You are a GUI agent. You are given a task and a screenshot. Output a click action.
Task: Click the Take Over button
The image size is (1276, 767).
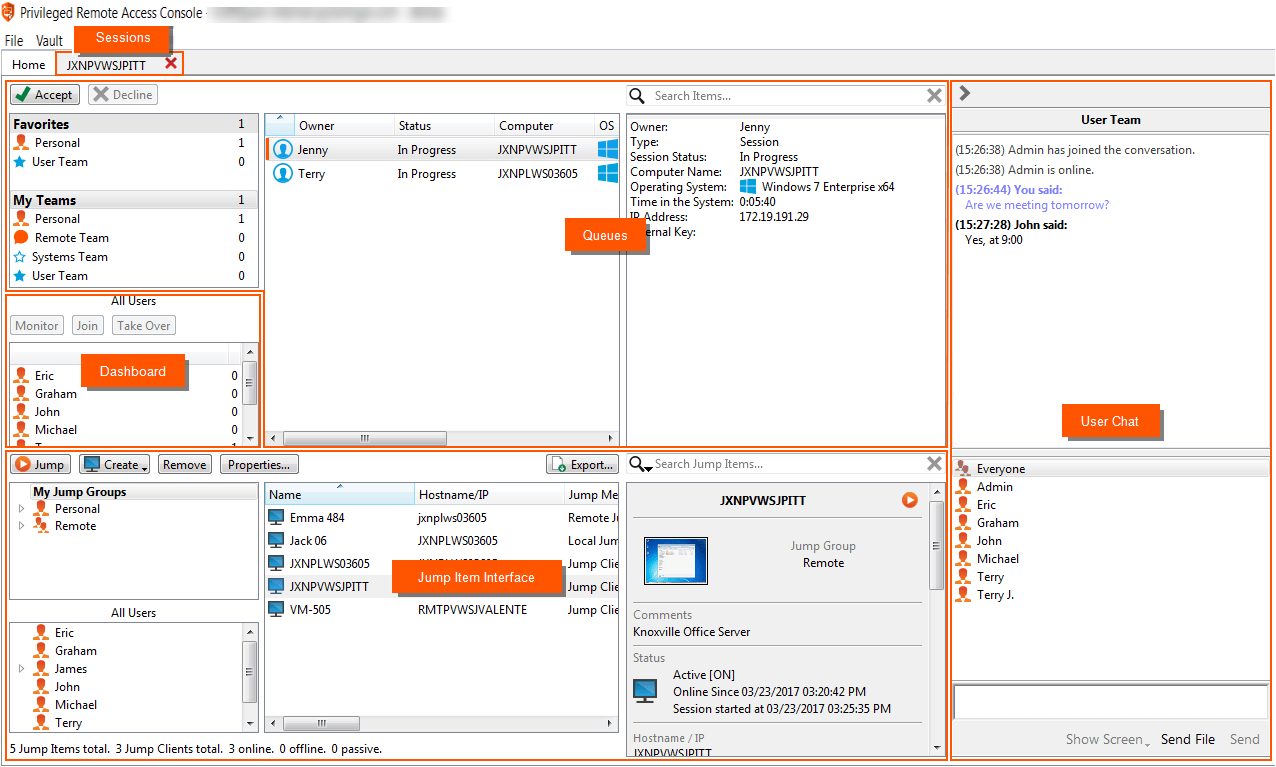coord(144,326)
